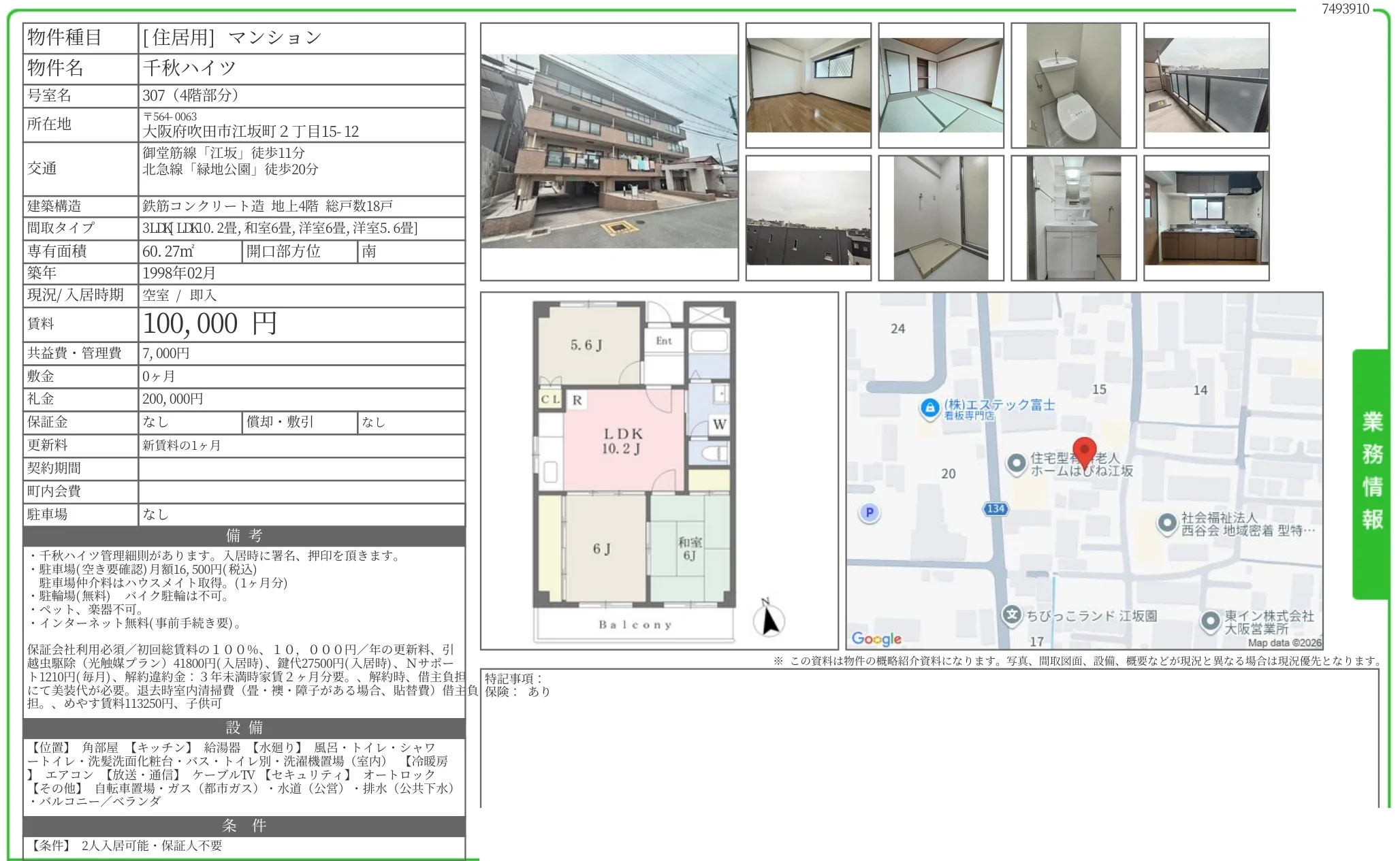Click the 西谷会 welfare facility marker icon
Image resolution: width=1400 pixels, height=861 pixels.
1167,523
